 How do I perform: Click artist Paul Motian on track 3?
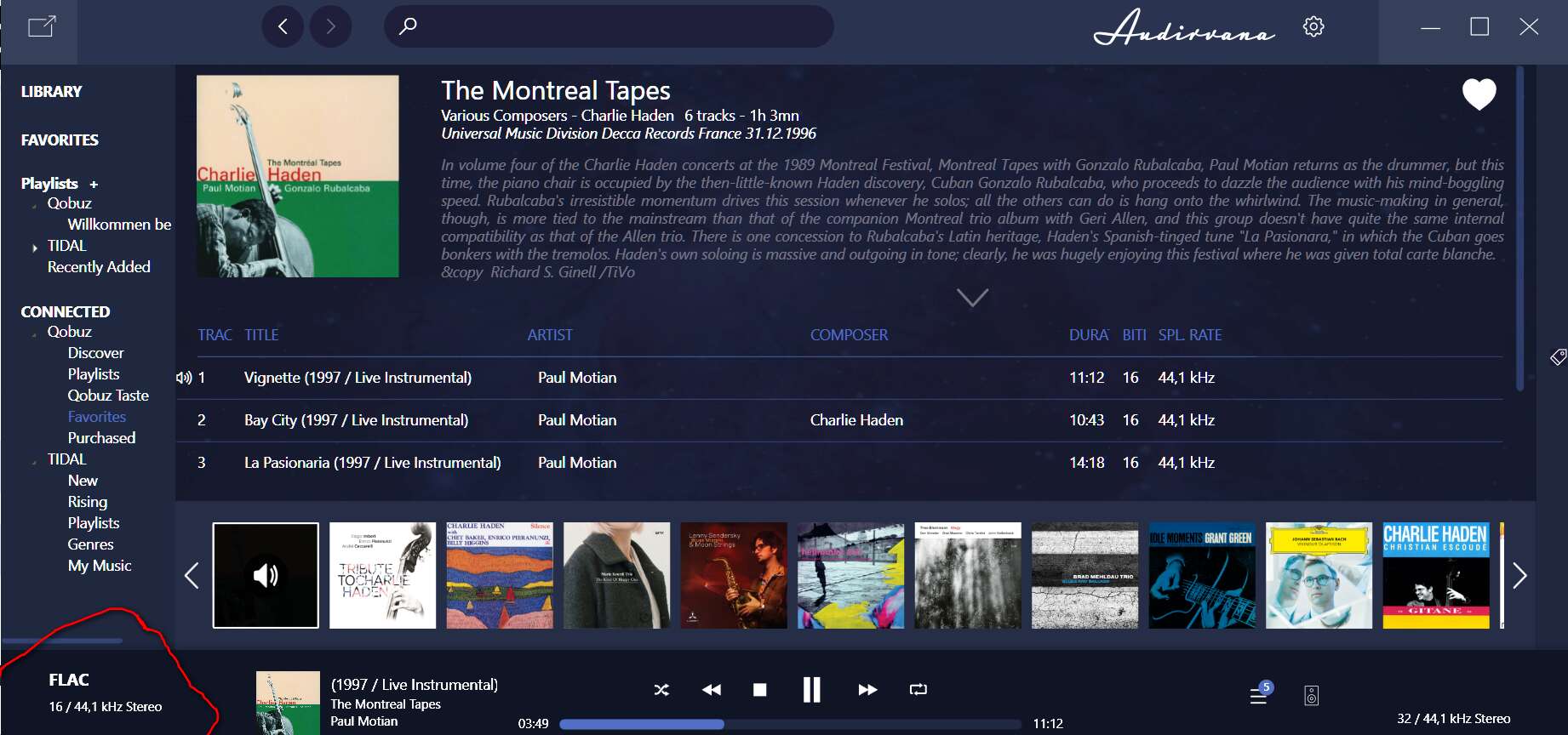[x=577, y=463]
